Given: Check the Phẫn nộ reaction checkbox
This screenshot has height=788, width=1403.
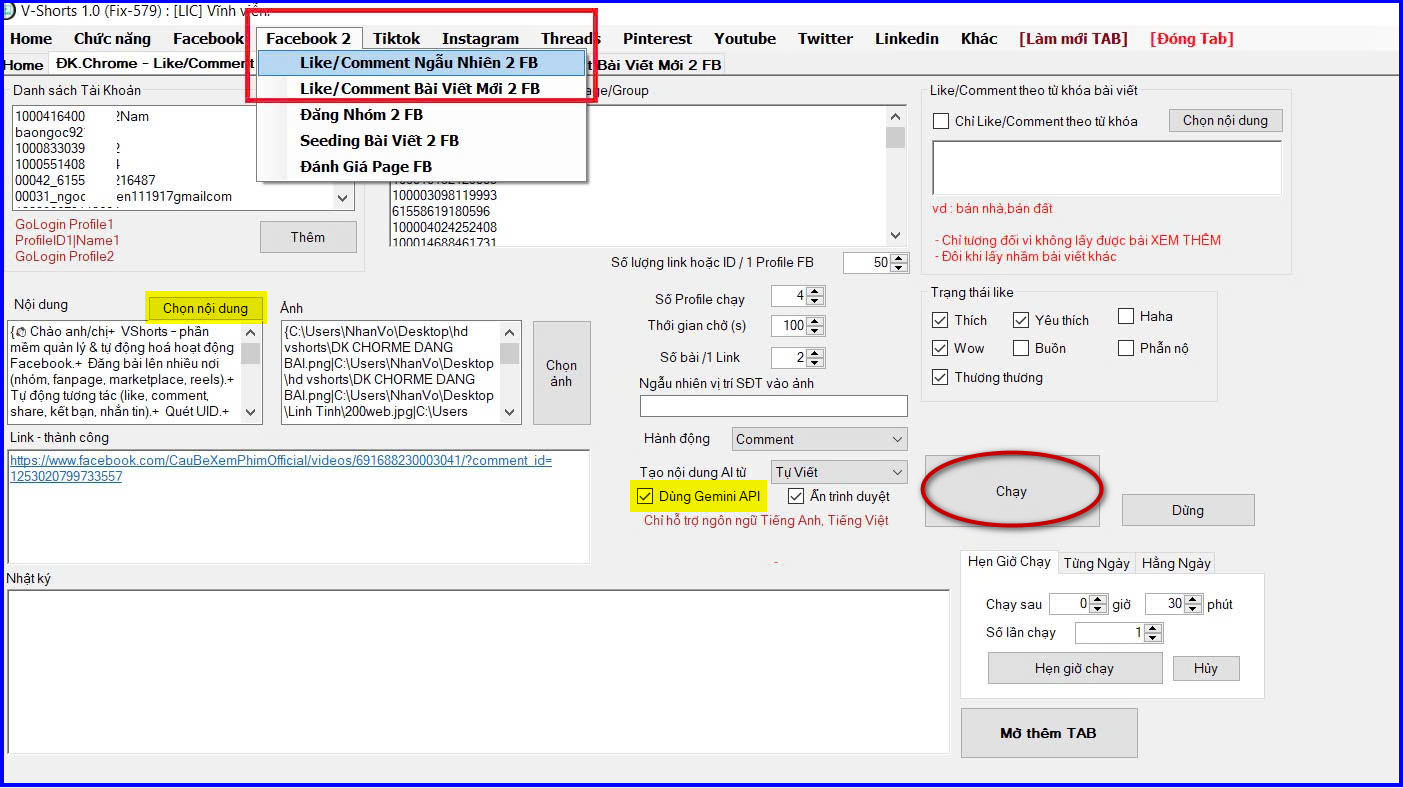Looking at the screenshot, I should (1126, 348).
